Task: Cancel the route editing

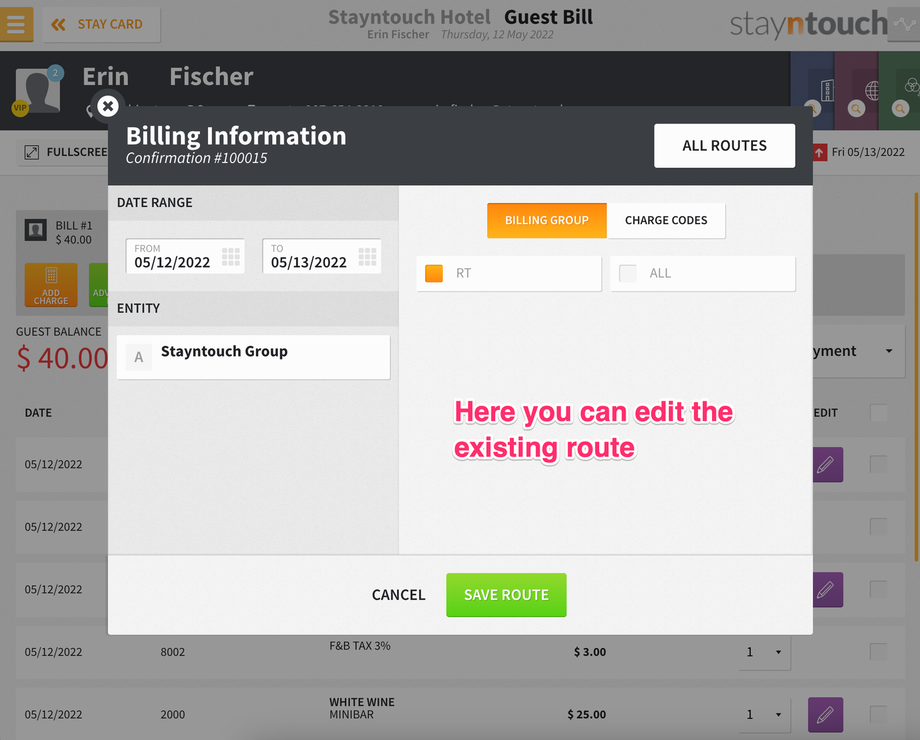Action: click(398, 595)
